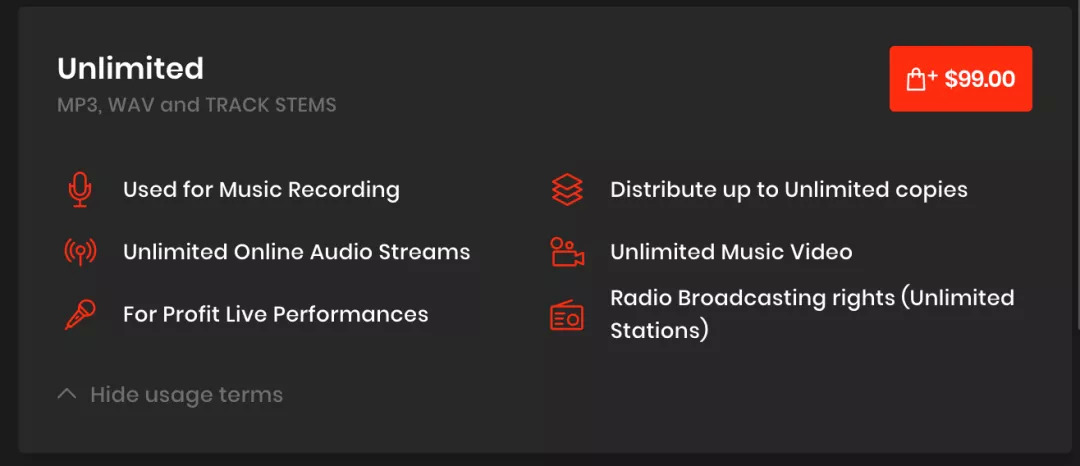
Task: Click the broadcast signal icon for Audio Streams
Action: [x=80, y=252]
